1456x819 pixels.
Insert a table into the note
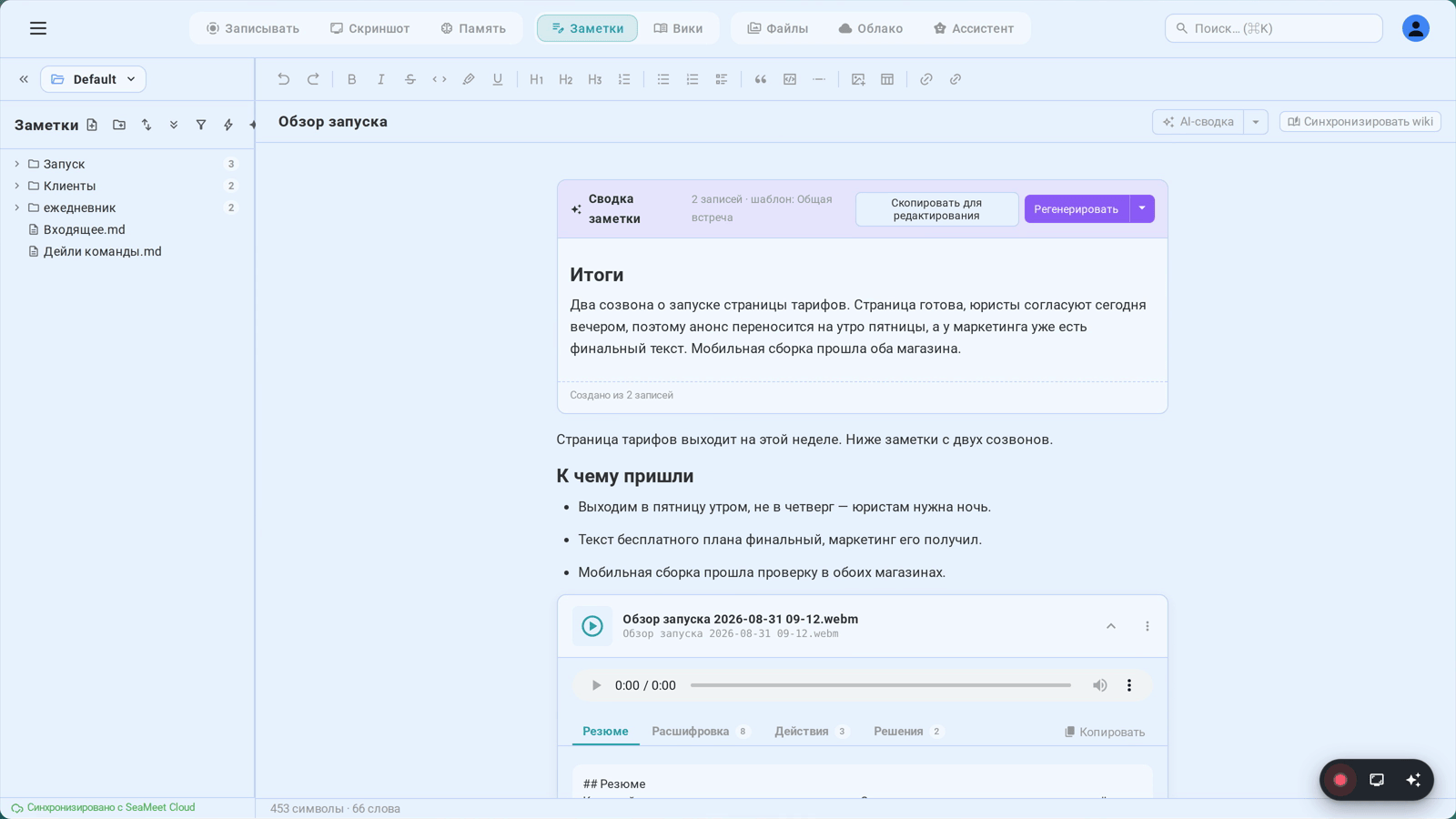[887, 79]
